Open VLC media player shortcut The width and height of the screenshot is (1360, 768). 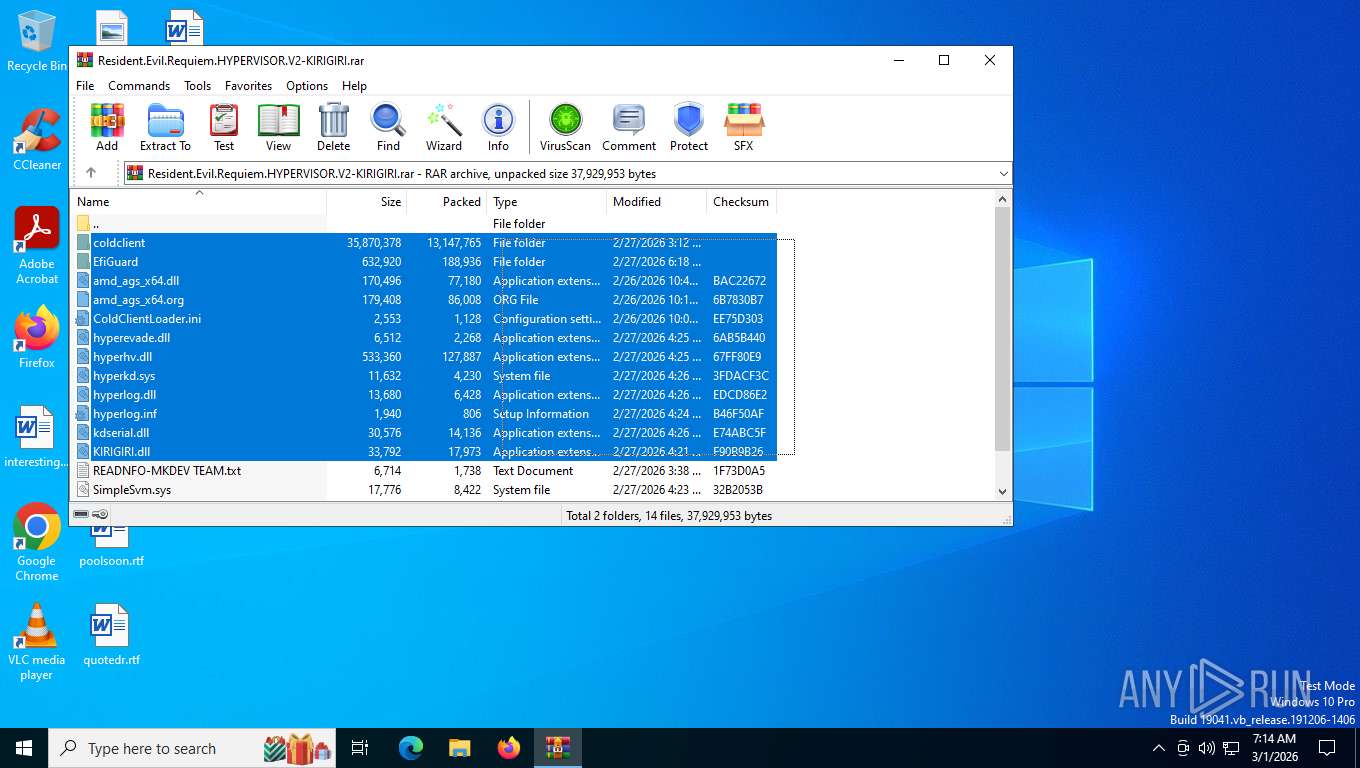pos(37,642)
